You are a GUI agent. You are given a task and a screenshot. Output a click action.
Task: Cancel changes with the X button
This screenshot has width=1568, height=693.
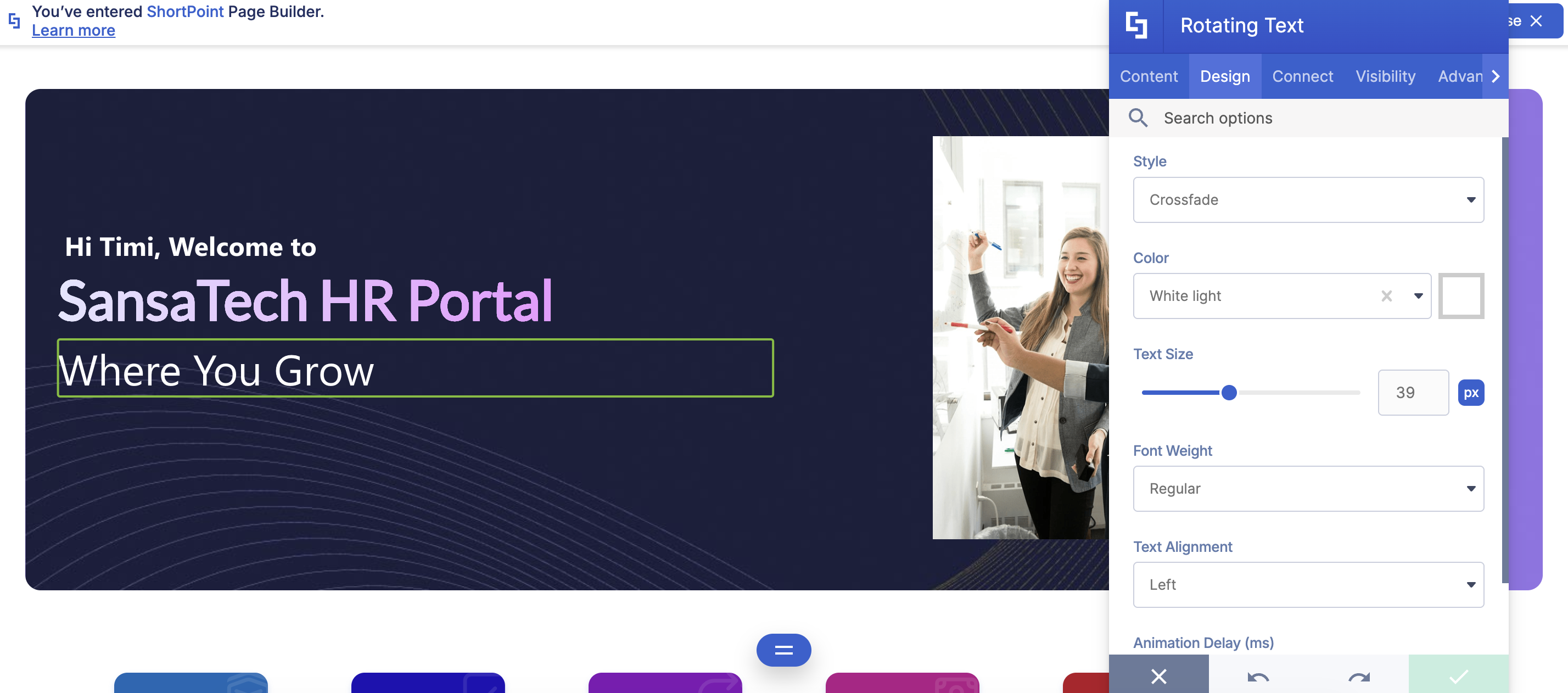tap(1158, 675)
